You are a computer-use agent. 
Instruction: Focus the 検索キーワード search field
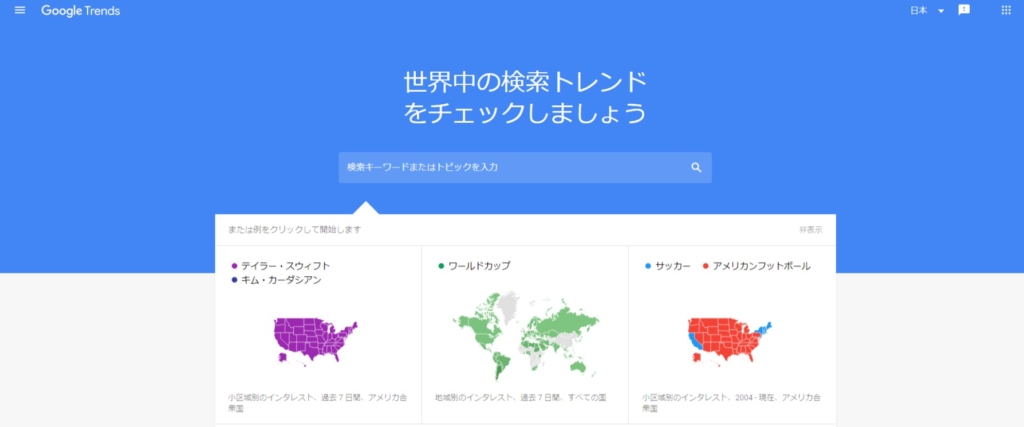tap(510, 167)
